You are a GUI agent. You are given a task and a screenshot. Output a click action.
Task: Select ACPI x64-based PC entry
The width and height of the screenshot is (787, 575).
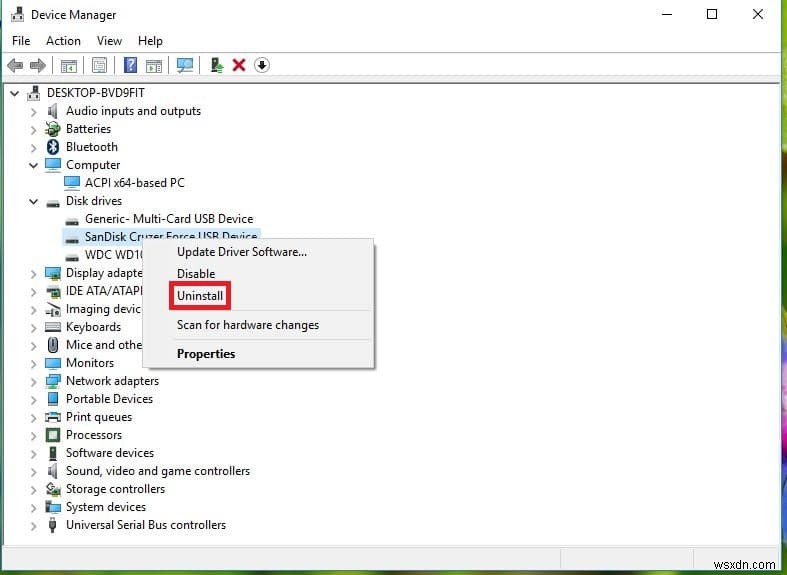tap(135, 183)
